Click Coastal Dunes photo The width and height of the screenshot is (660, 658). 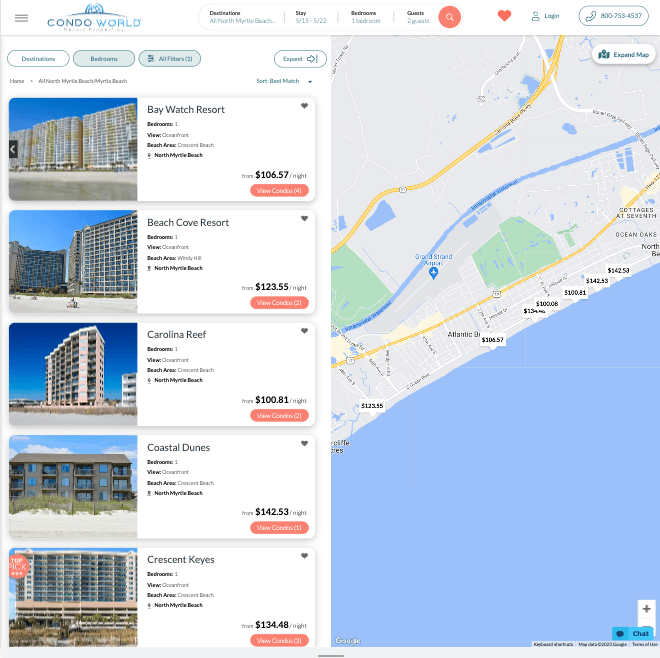(x=73, y=486)
